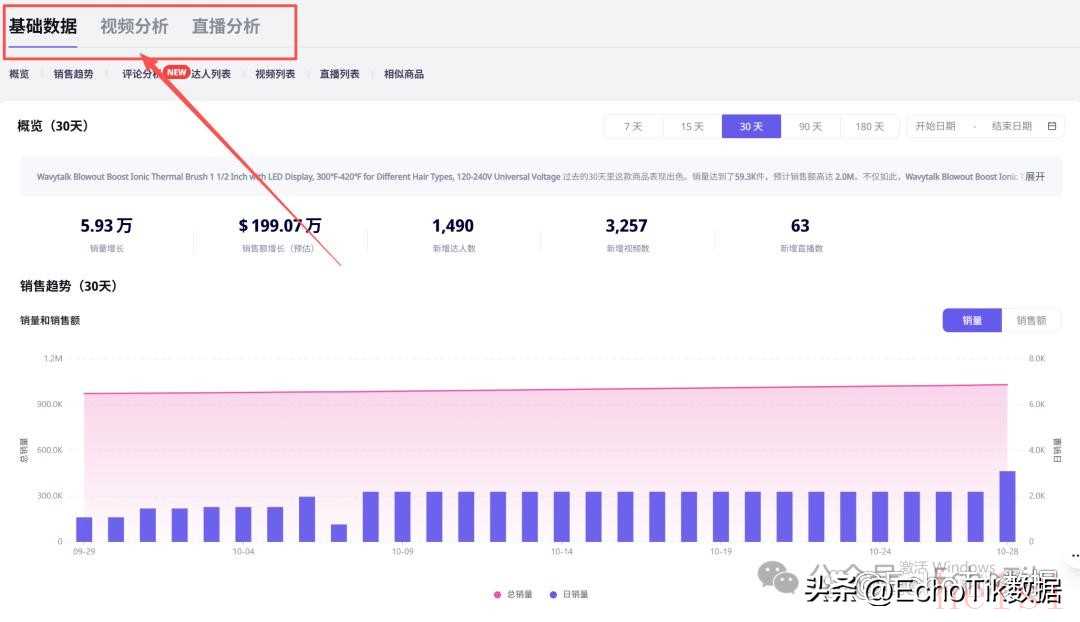Open the 结束日期 end date field
The width and height of the screenshot is (1080, 622).
(1011, 126)
